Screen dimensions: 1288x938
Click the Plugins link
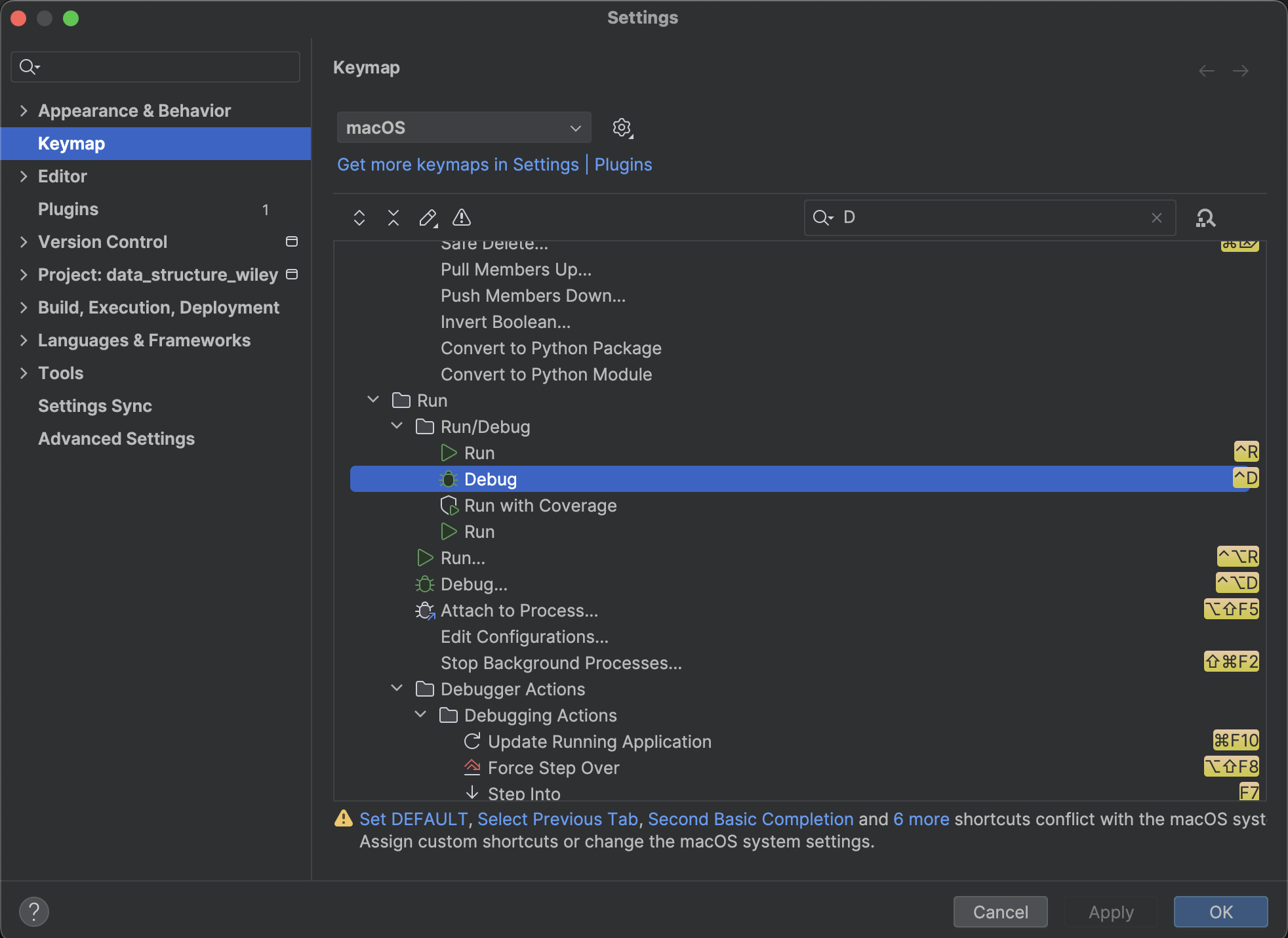click(623, 165)
